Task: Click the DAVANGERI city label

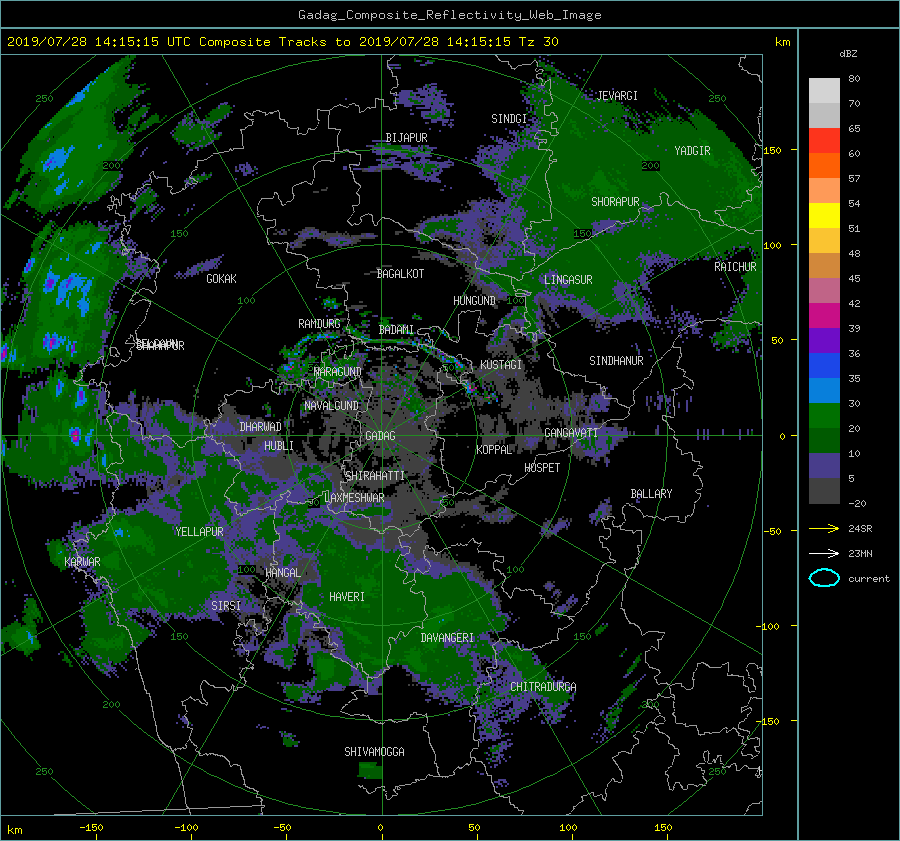Action: click(447, 638)
